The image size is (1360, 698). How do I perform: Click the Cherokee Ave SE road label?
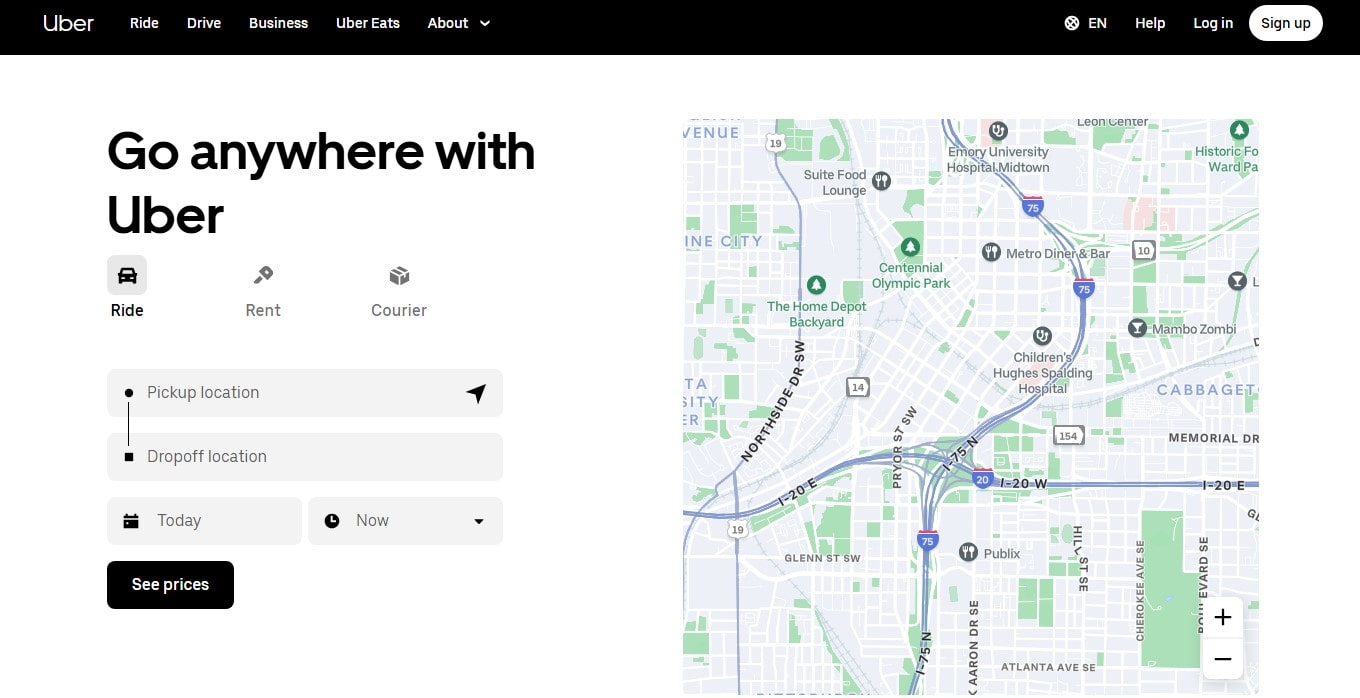tap(1141, 590)
